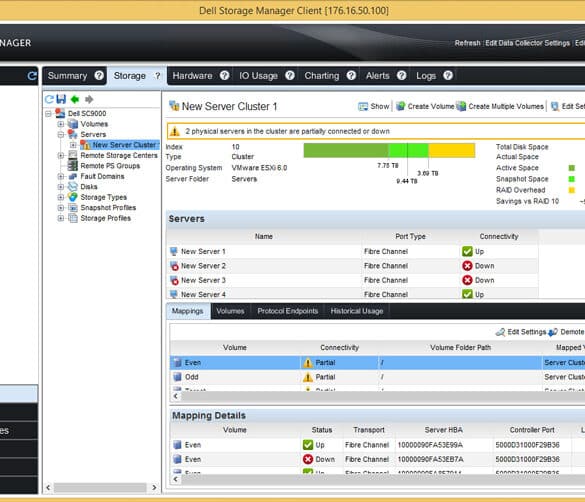
Task: Switch to the Volumes sub-tab
Action: (230, 311)
